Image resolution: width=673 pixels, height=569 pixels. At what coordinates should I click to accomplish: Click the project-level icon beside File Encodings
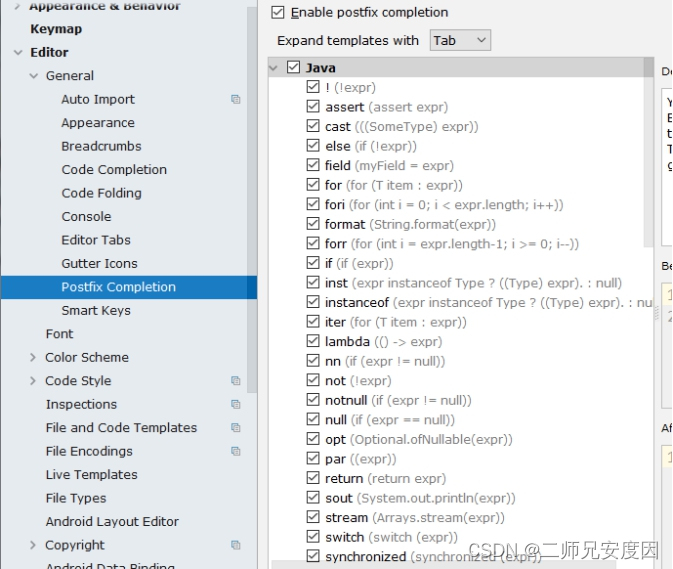click(x=236, y=451)
